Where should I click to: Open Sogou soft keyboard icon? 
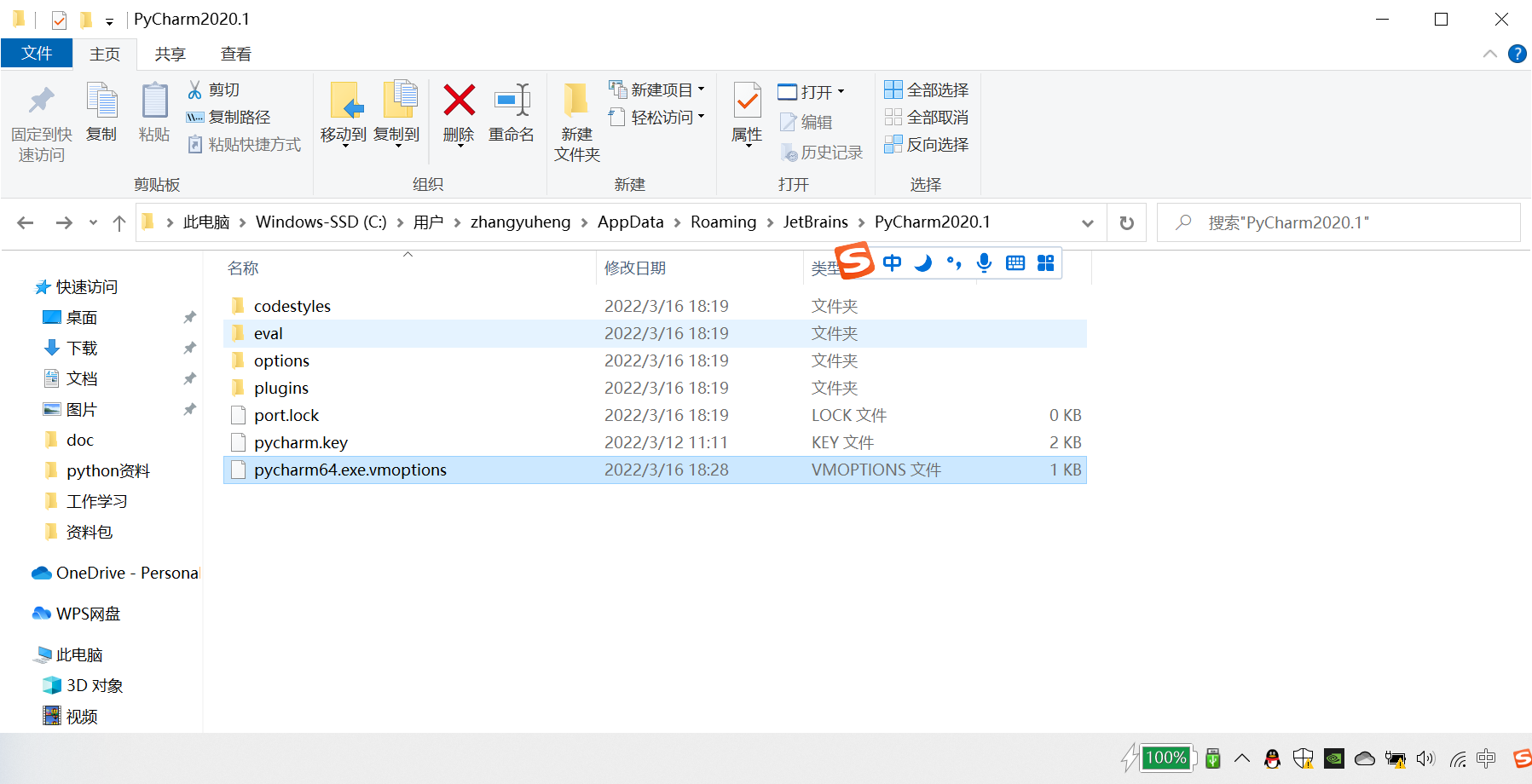pyautogui.click(x=1015, y=262)
